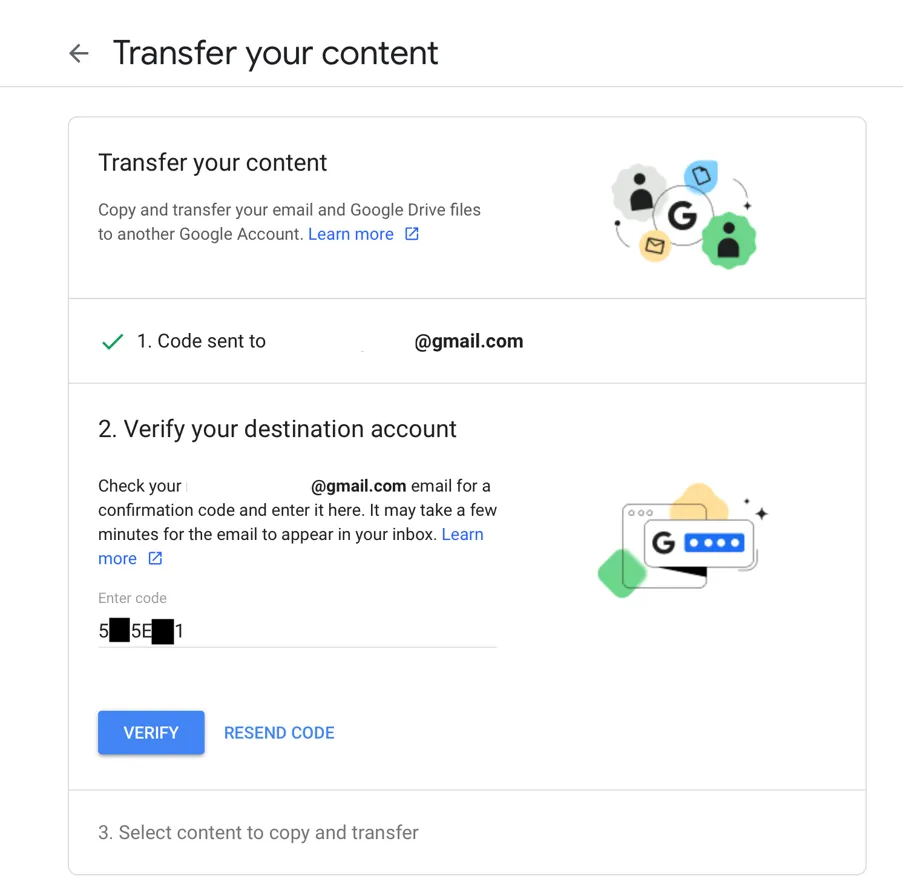The width and height of the screenshot is (903, 896).
Task: Expand step 3 Select content to copy
Action: pyautogui.click(x=466, y=832)
